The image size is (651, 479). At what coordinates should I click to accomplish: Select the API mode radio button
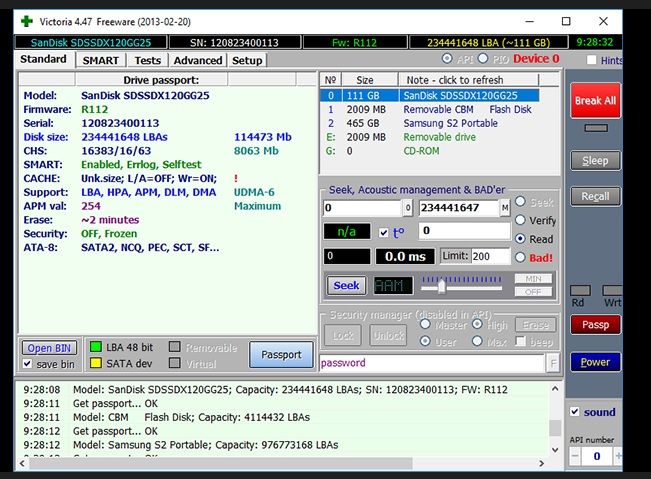447,59
